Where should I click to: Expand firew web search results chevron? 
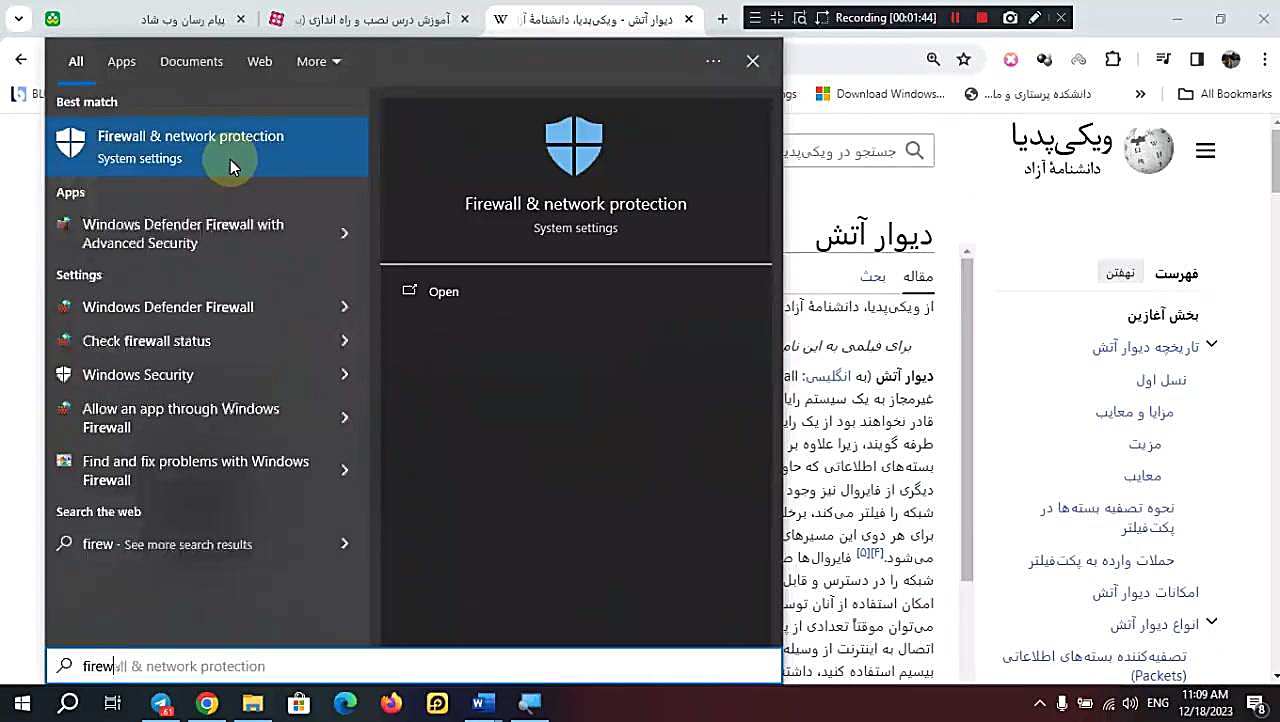click(x=344, y=544)
